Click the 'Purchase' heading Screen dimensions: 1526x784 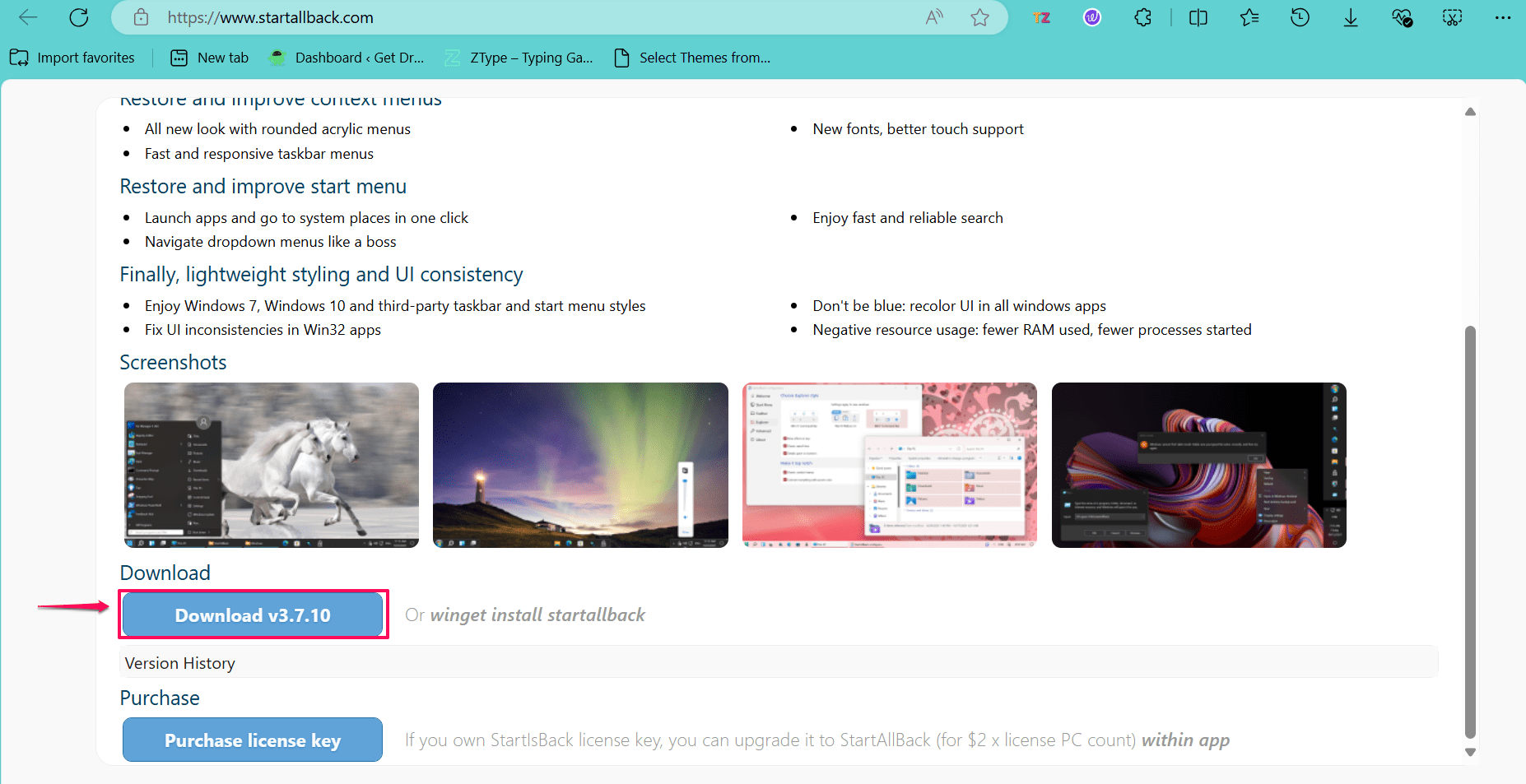click(160, 698)
